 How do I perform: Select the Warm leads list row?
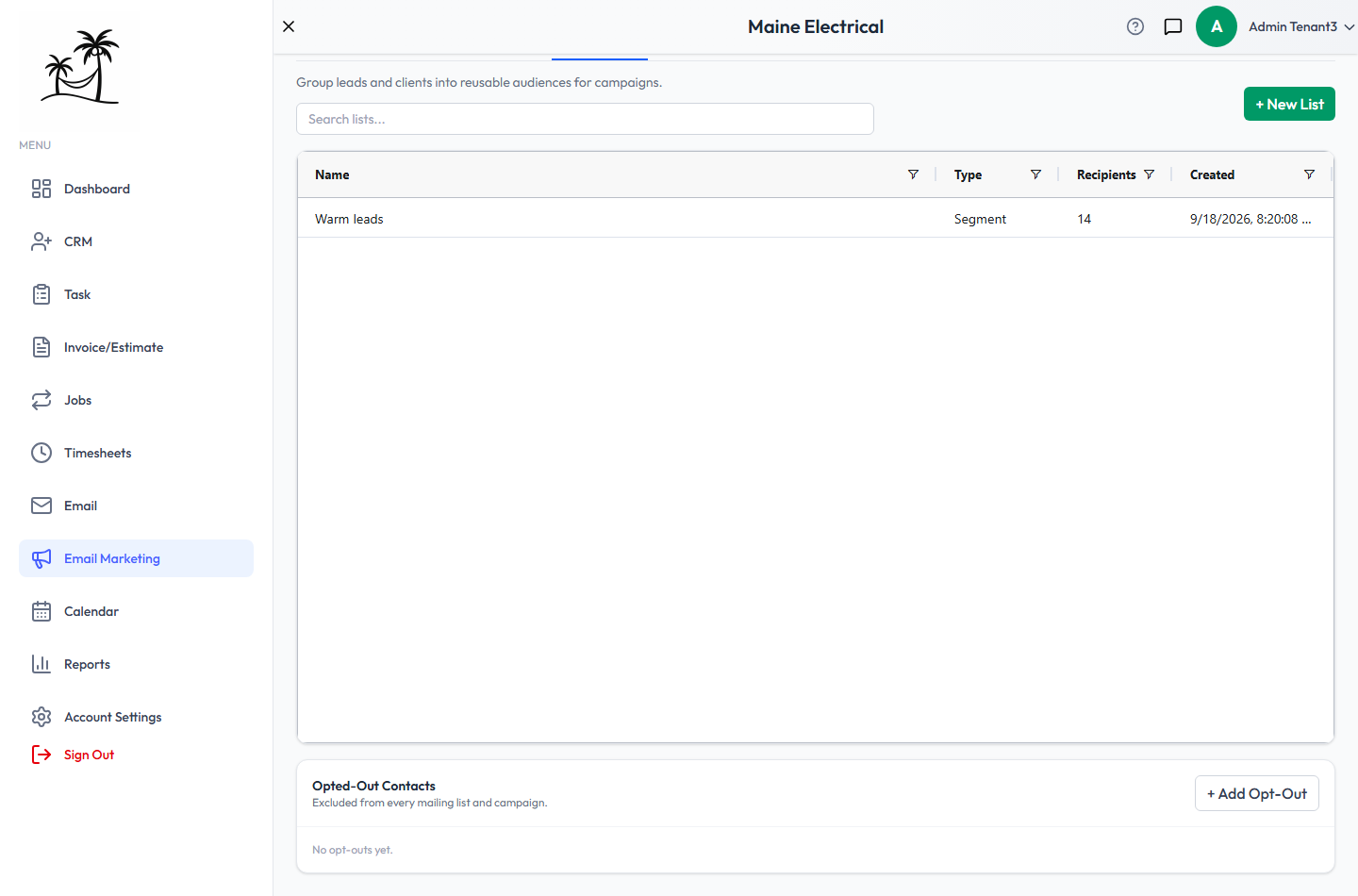pos(816,219)
